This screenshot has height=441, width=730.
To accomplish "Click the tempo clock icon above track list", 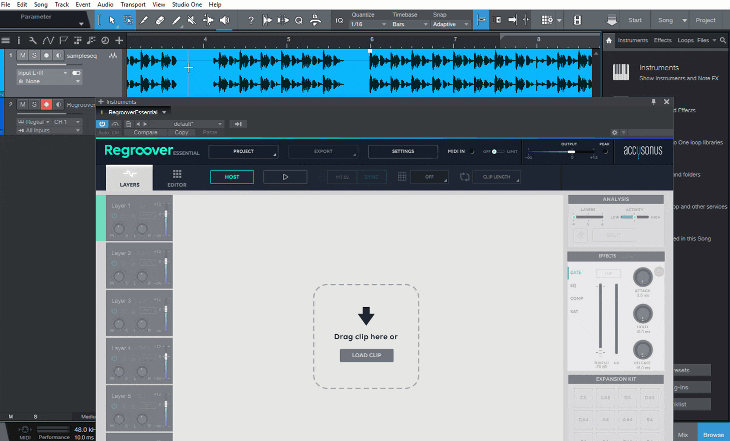I will [x=105, y=41].
